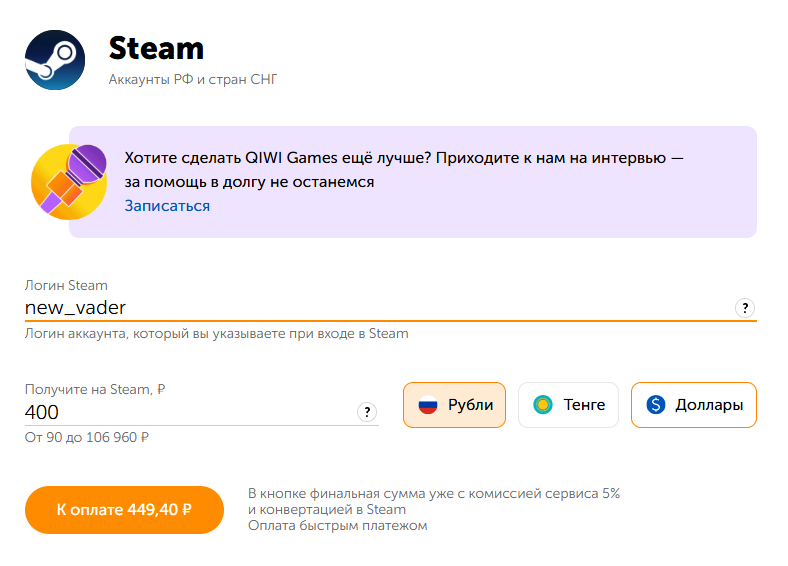Screen dimensions: 788x566
Task: Click the Получите на Steam, ₽ label
Action: click(93, 390)
